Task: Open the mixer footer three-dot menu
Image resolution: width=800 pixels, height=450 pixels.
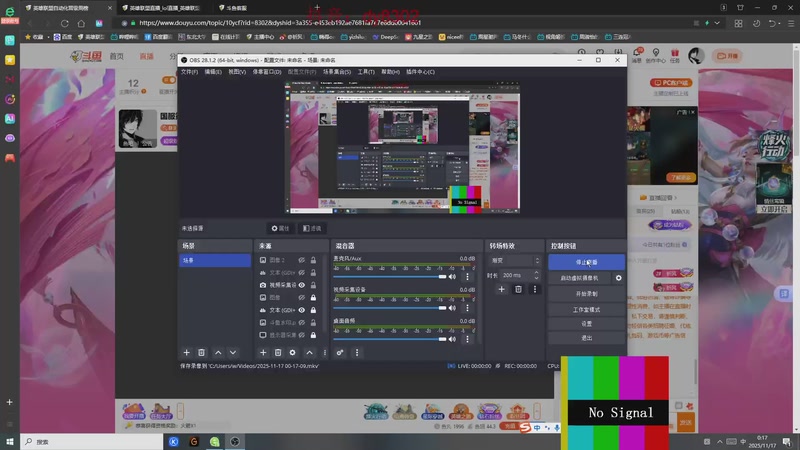Action: (357, 353)
